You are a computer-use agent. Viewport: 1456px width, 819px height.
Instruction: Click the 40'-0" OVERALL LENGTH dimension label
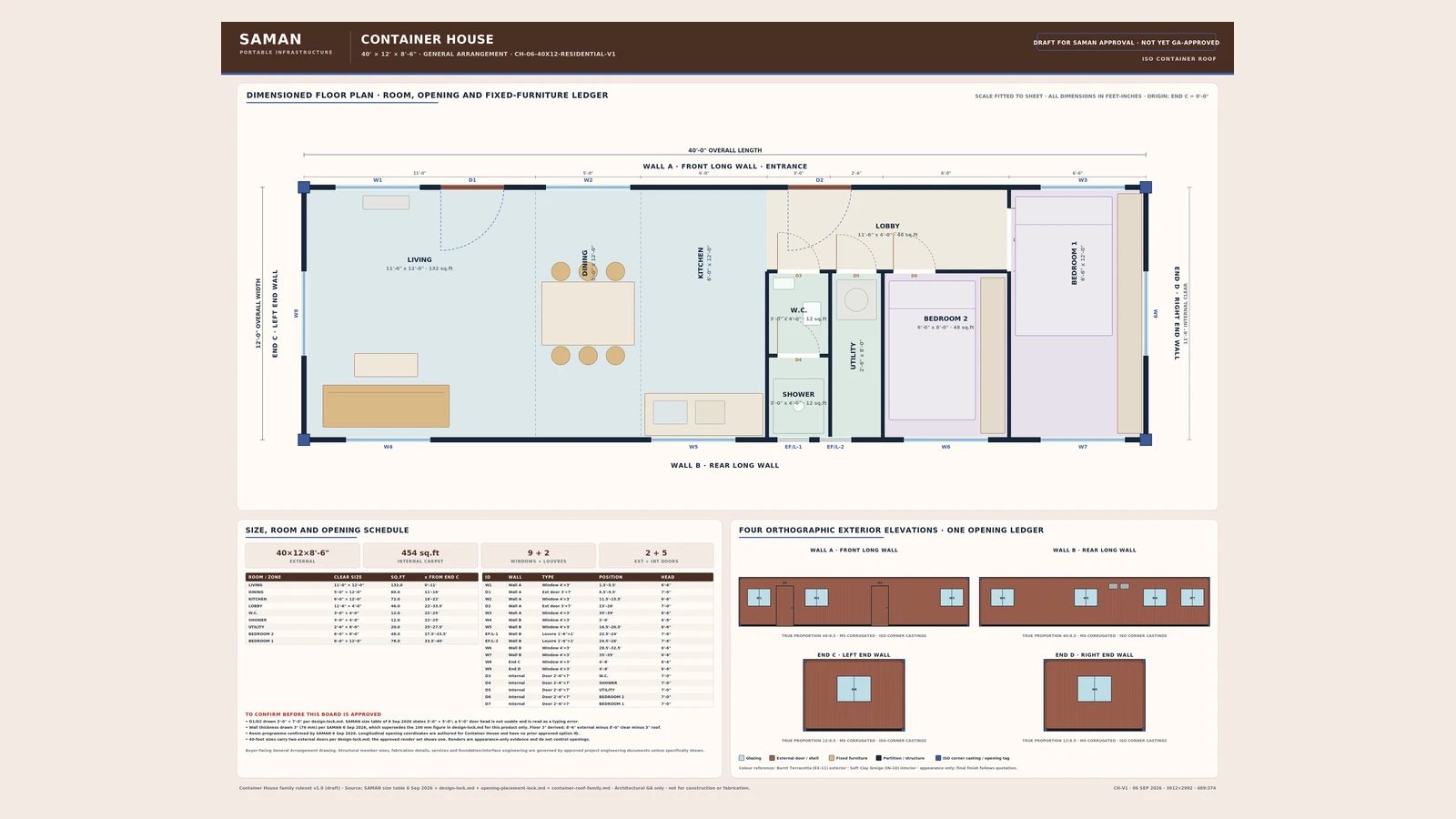point(724,150)
